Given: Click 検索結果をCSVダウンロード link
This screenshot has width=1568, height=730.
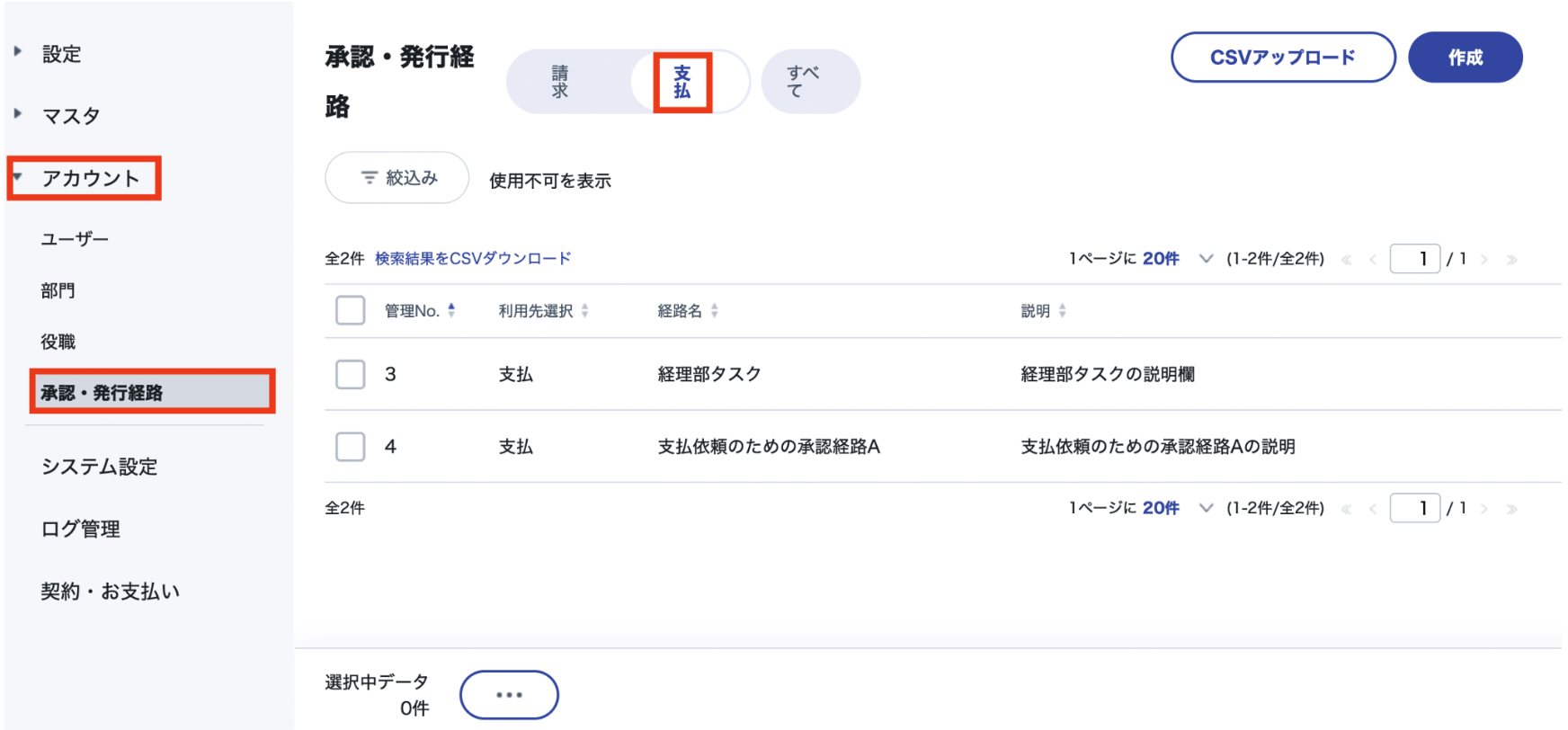Looking at the screenshot, I should (473, 258).
